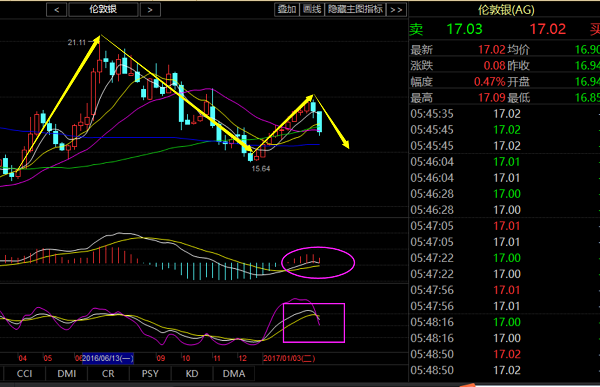Click the 2016/06/13 highlighted date marker
600x387 pixels.
108,358
